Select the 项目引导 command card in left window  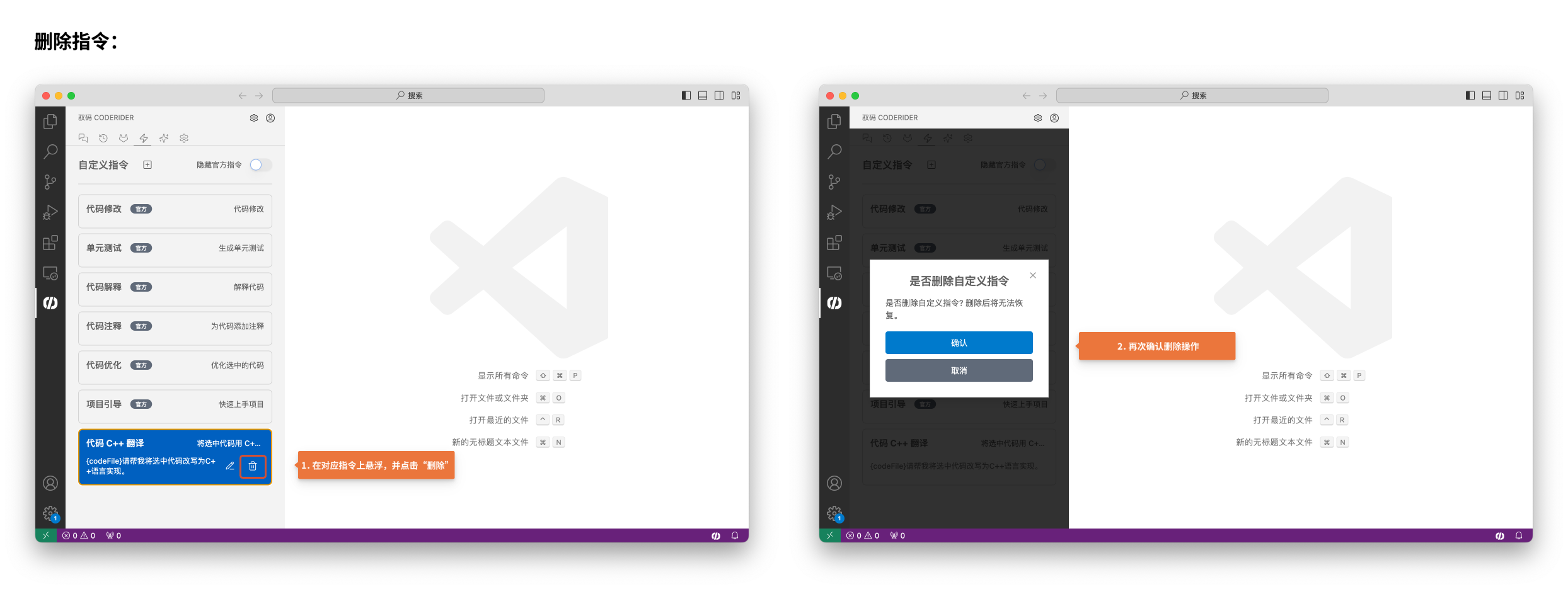pos(175,406)
